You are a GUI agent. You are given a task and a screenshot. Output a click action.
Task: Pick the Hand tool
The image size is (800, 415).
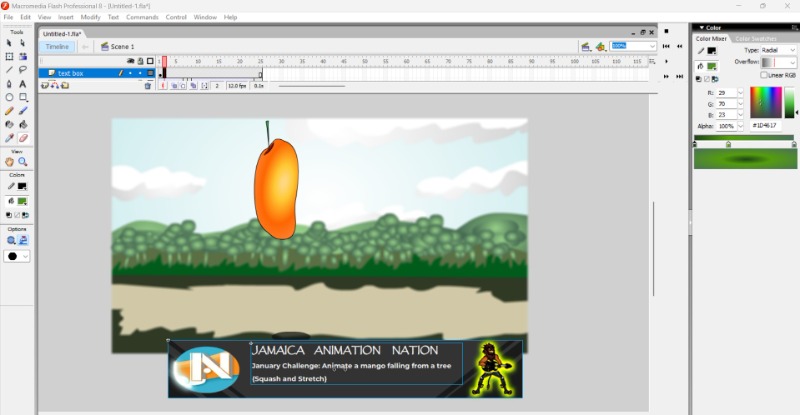coord(10,162)
